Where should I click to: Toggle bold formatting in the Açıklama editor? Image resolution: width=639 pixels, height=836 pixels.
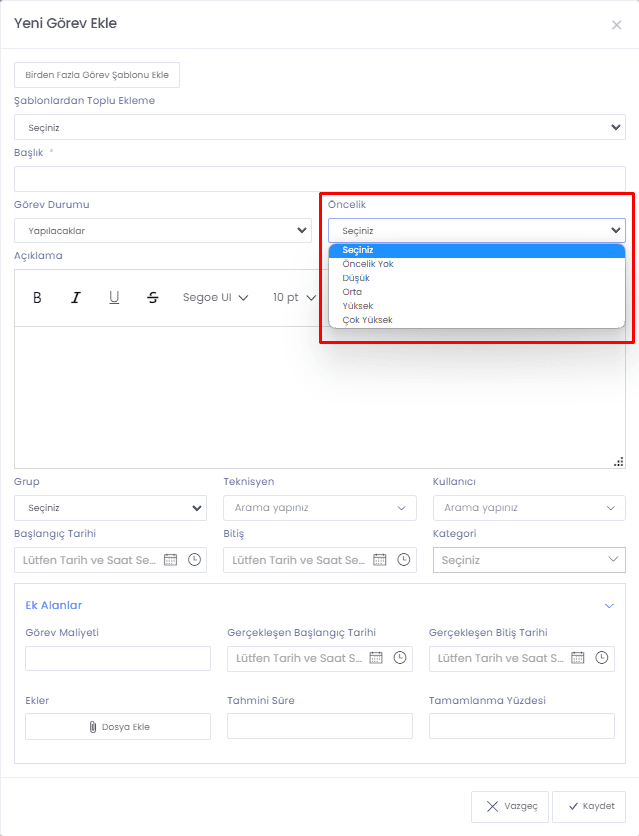pos(37,298)
